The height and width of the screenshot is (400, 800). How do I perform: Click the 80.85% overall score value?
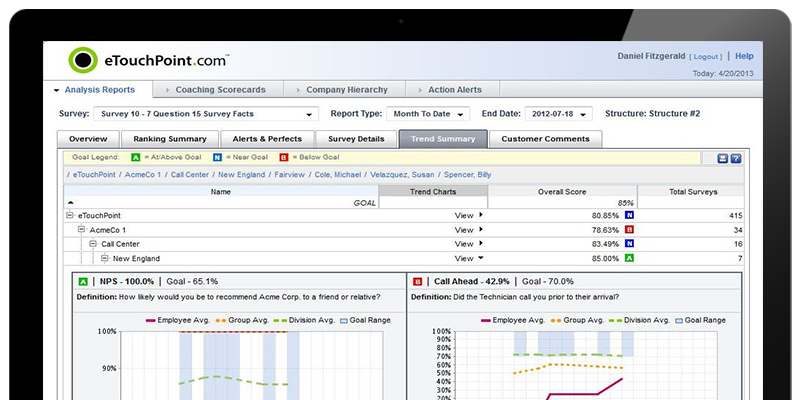(605, 215)
